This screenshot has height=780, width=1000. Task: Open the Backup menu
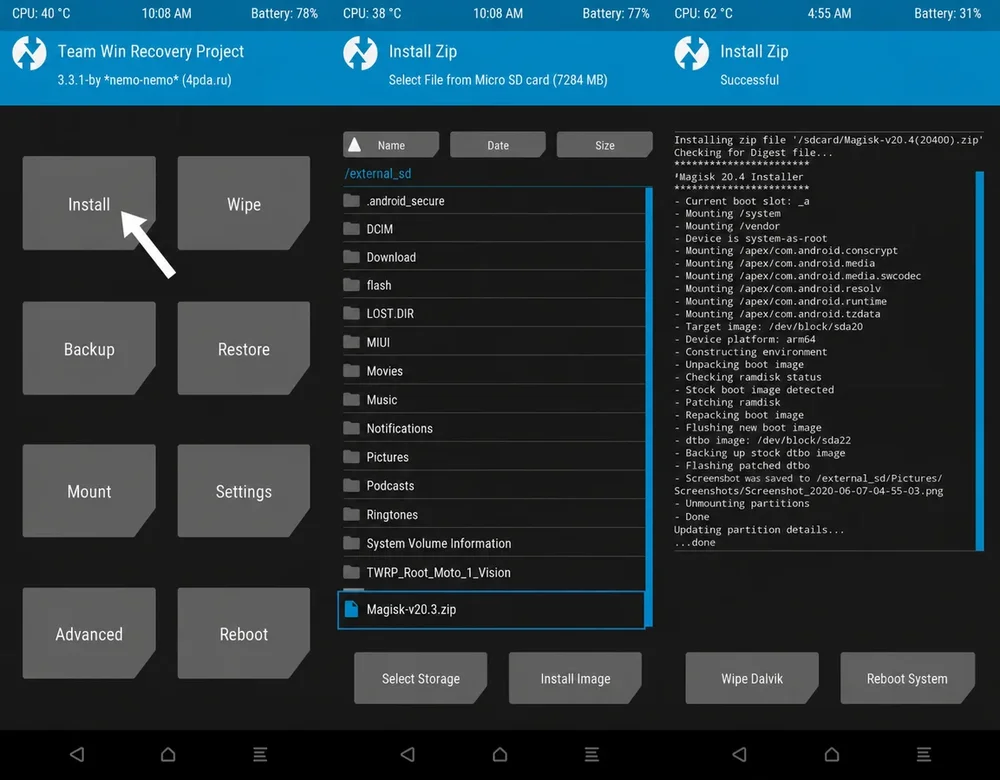[89, 348]
